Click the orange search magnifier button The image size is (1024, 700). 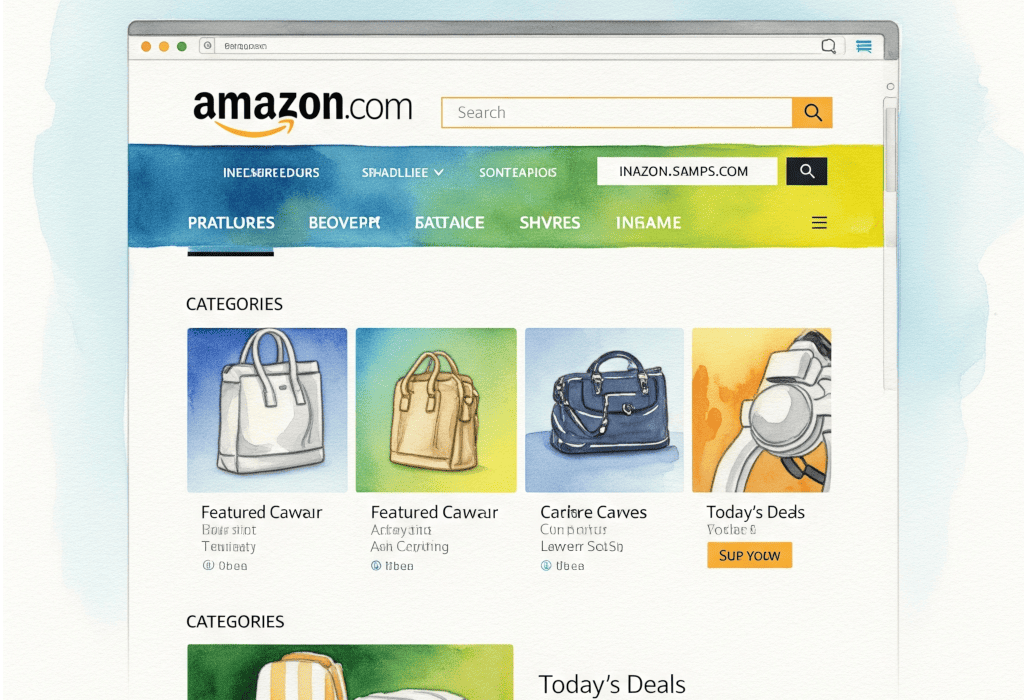click(x=812, y=112)
